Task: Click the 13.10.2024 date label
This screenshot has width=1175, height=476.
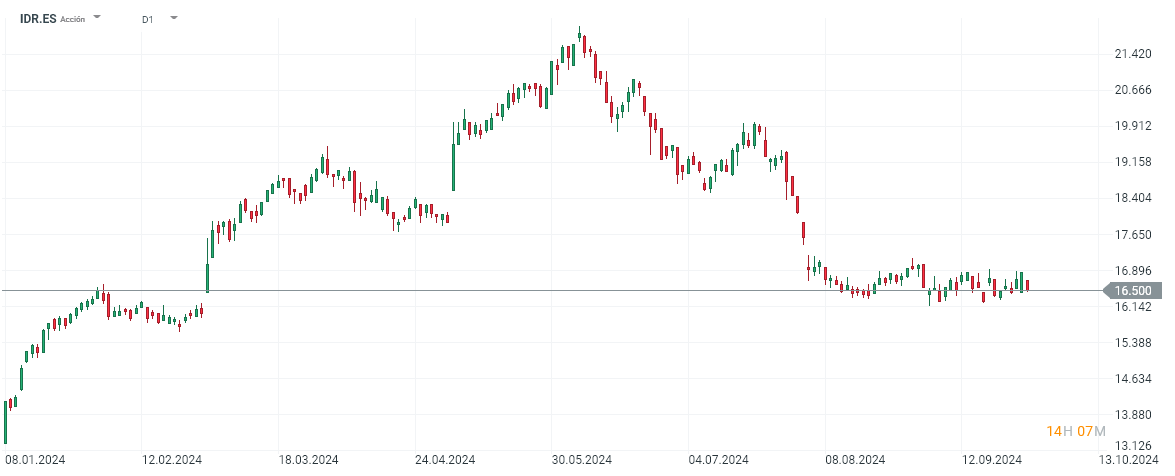Action: pyautogui.click(x=1128, y=460)
